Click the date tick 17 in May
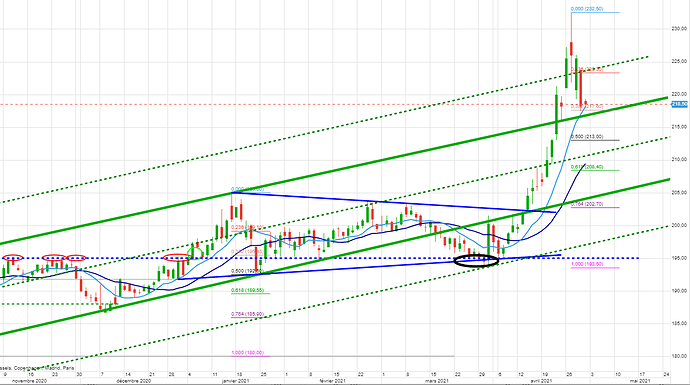Image resolution: width=690 pixels, height=385 pixels. click(x=642, y=374)
